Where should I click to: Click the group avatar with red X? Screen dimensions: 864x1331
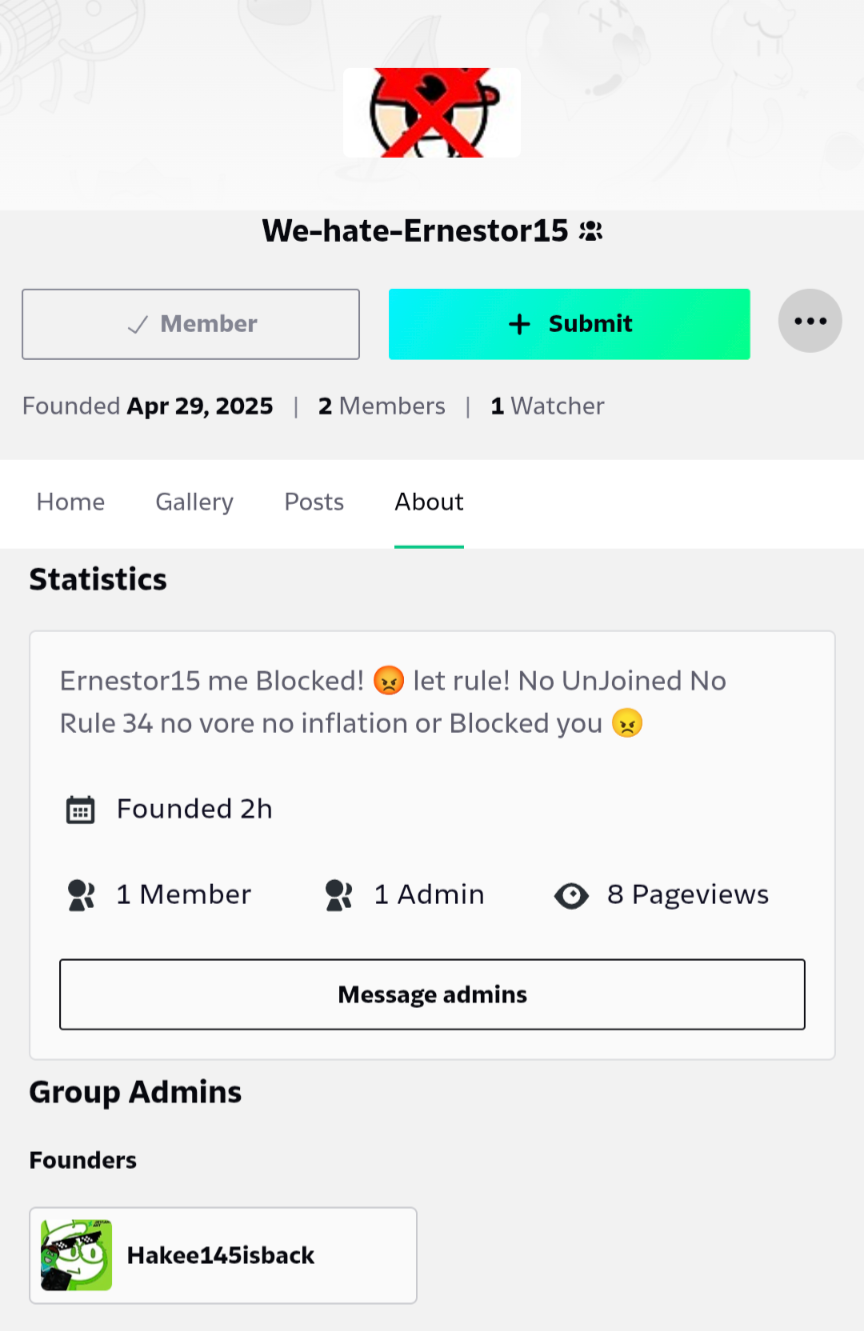[x=432, y=112]
